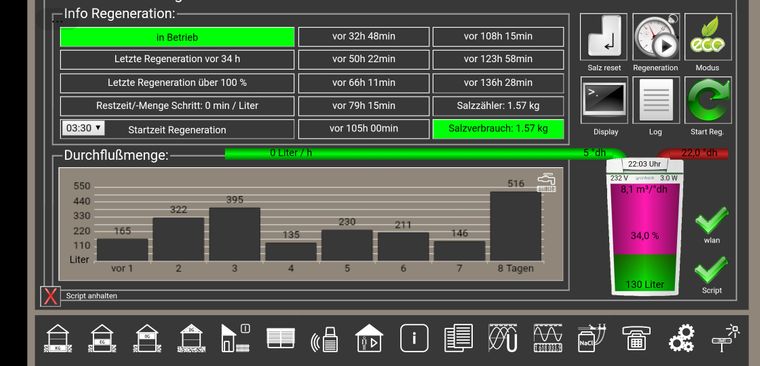This screenshot has width=760, height=366.
Task: Click the water tap icon in chart
Action: coord(546,183)
